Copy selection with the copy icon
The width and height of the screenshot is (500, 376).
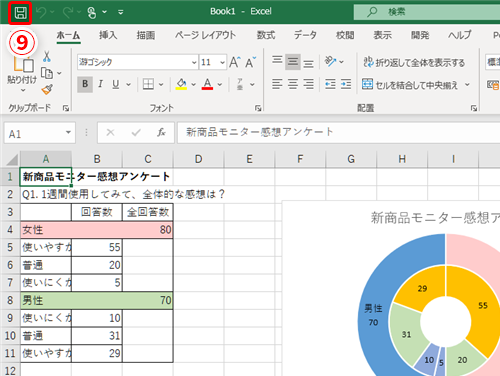(47, 73)
